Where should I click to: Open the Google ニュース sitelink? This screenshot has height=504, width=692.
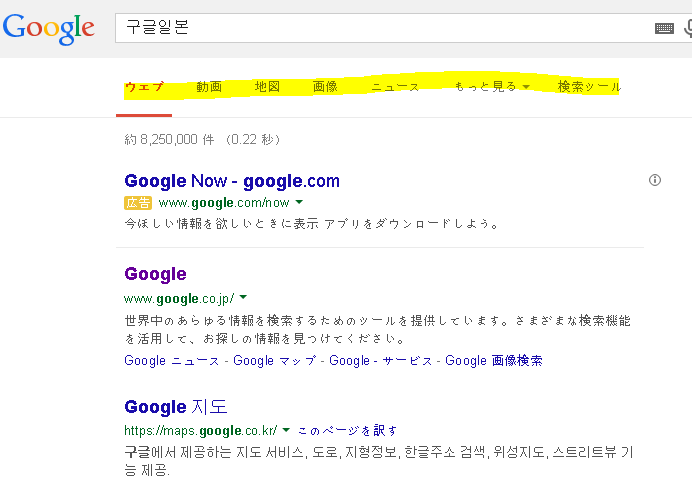(172, 361)
